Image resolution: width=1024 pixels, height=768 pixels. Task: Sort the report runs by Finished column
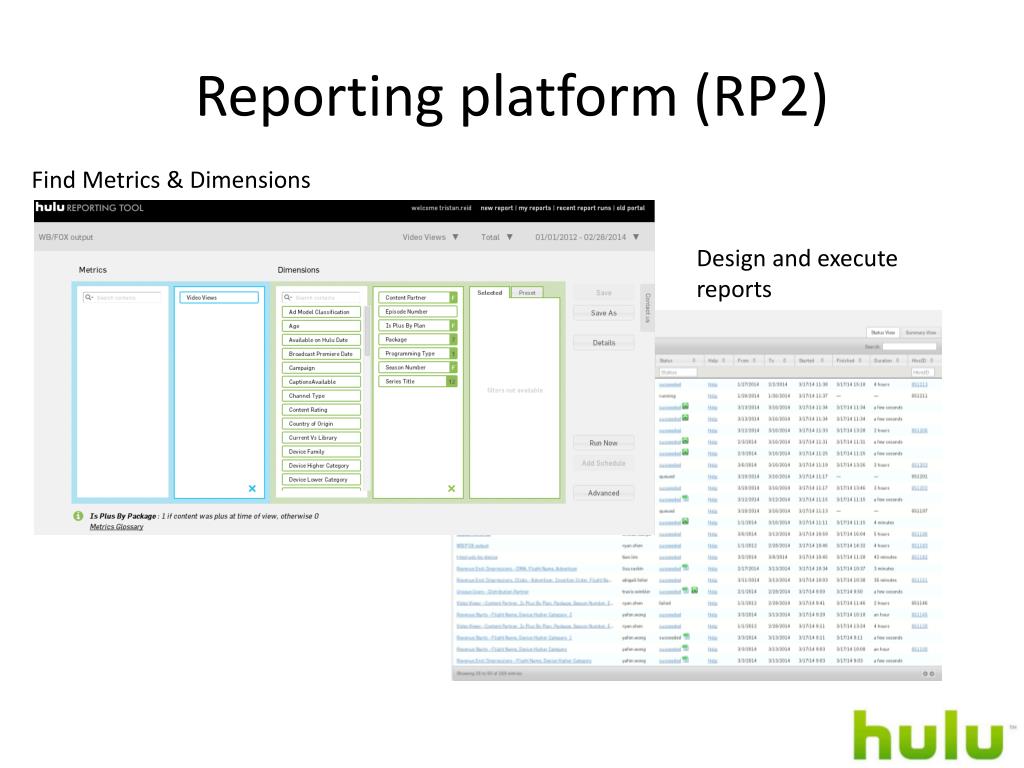[x=850, y=360]
